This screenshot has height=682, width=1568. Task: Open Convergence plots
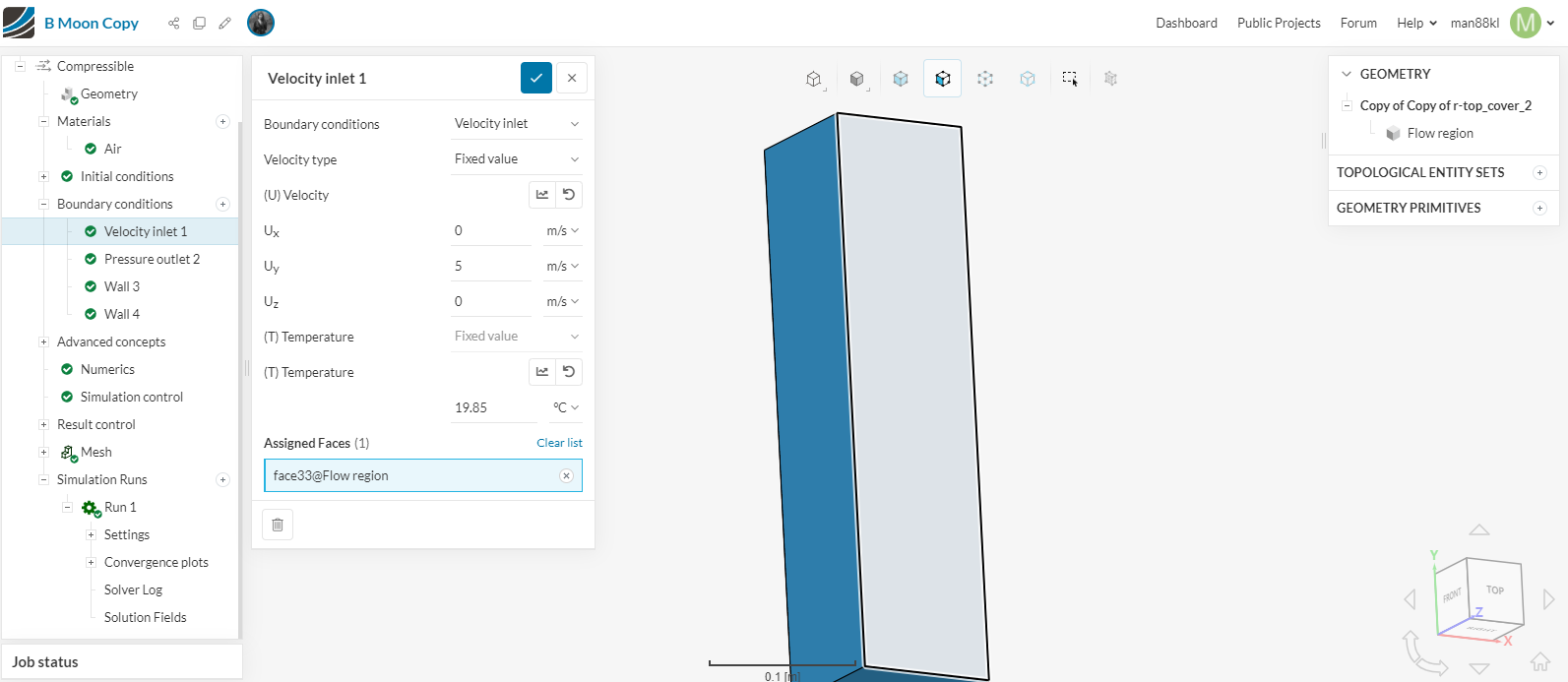point(157,562)
